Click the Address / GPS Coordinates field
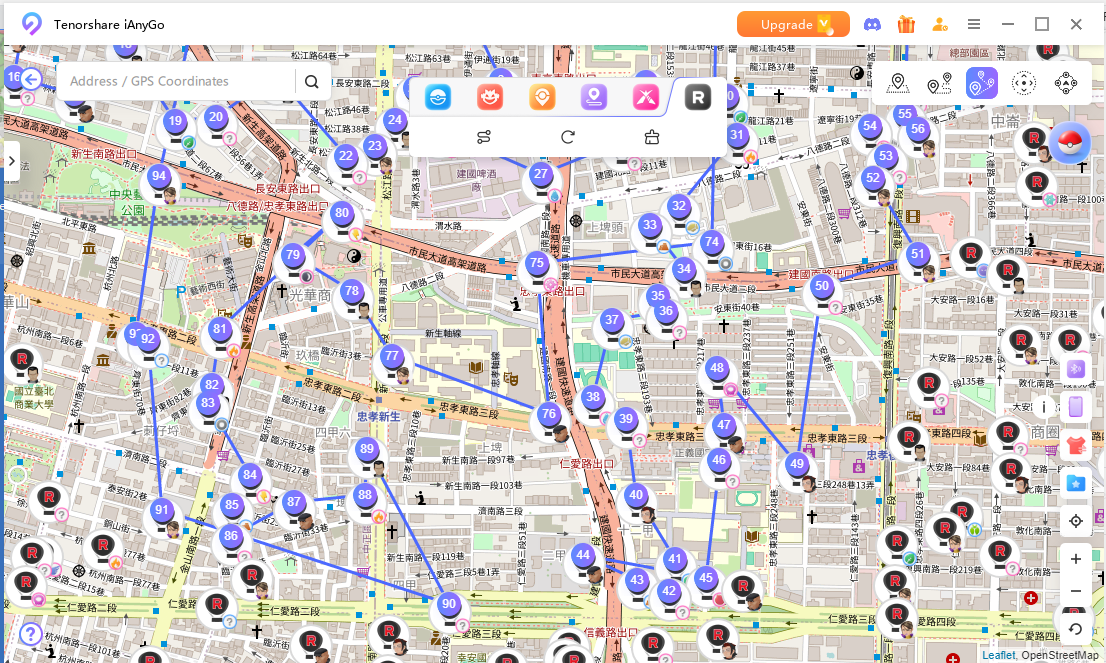Viewport: 1106px width, 663px height. (x=170, y=81)
